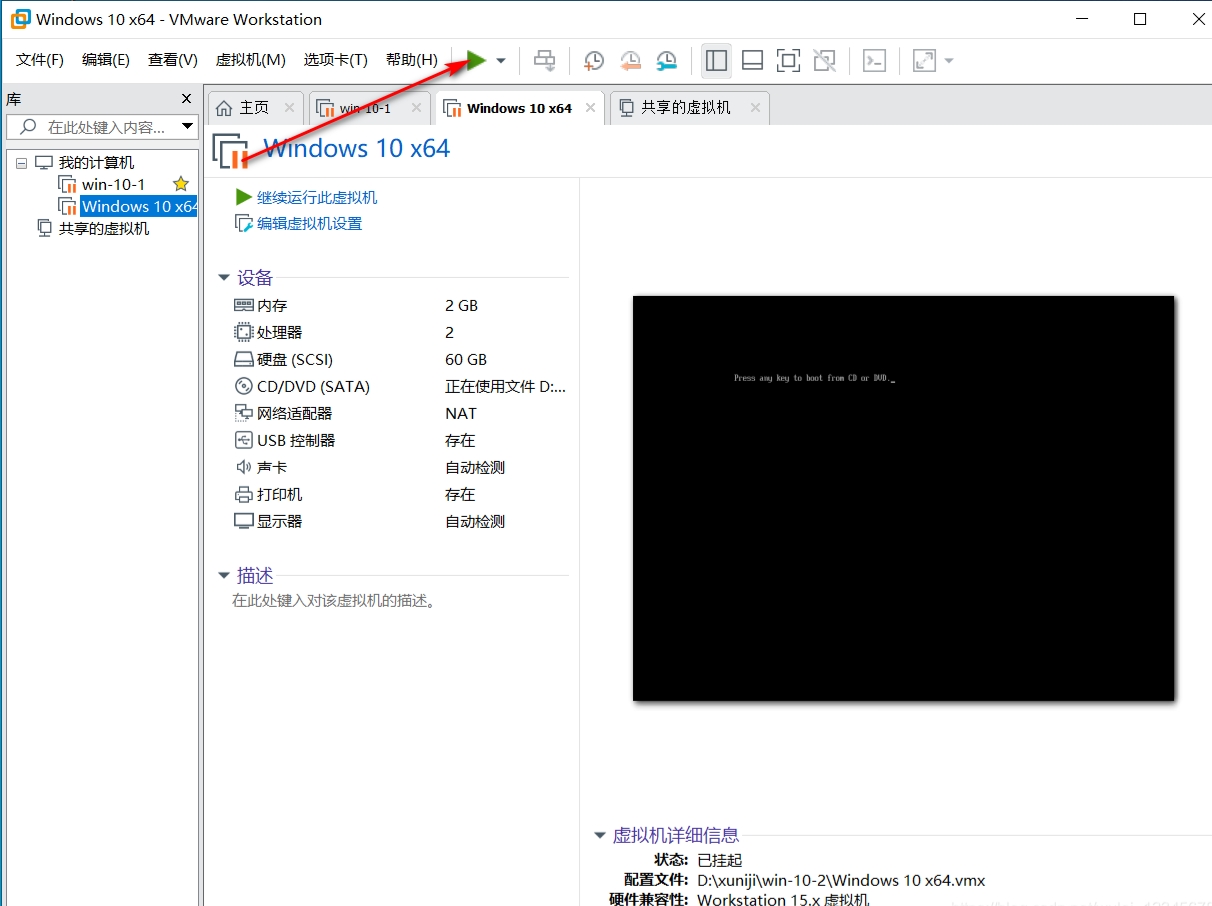Viewport: 1212px width, 906px height.
Task: Open the power options dropdown arrow
Action: 501,61
